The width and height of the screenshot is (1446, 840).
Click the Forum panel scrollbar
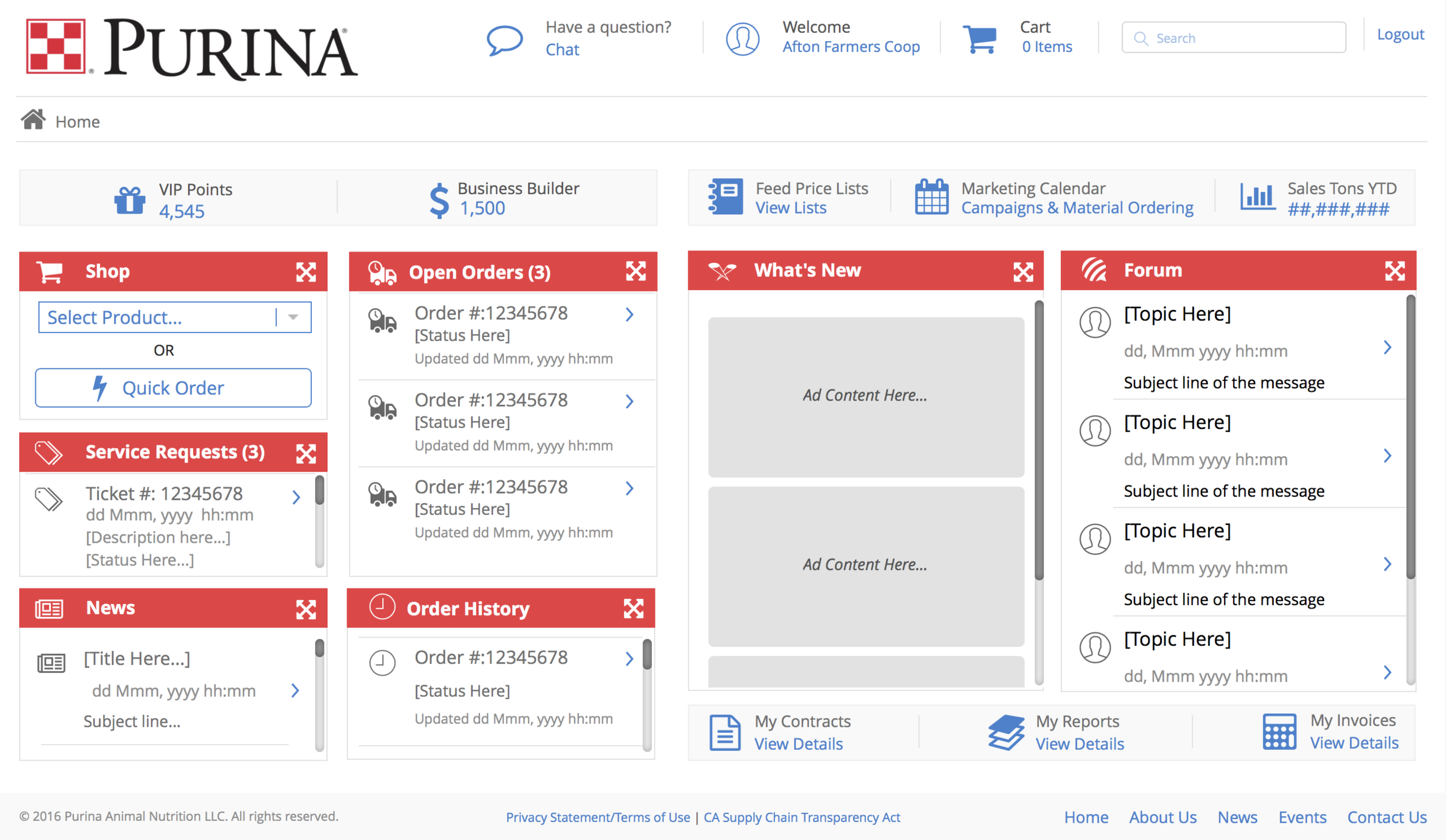[x=1410, y=489]
